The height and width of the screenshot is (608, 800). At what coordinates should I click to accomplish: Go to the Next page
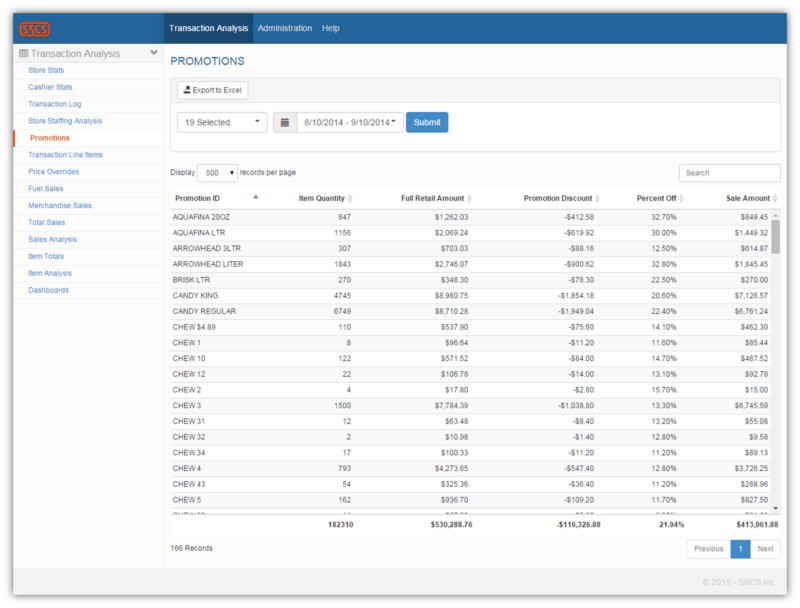765,548
